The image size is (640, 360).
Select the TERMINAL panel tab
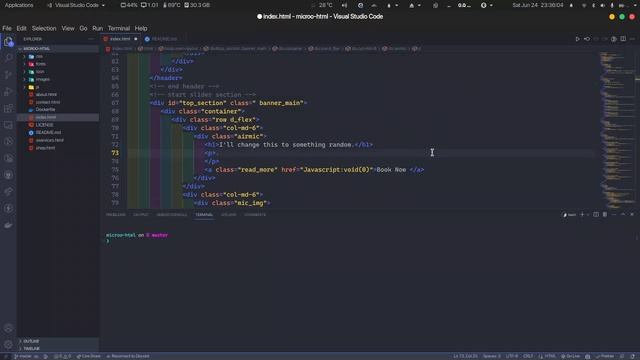(x=204, y=215)
